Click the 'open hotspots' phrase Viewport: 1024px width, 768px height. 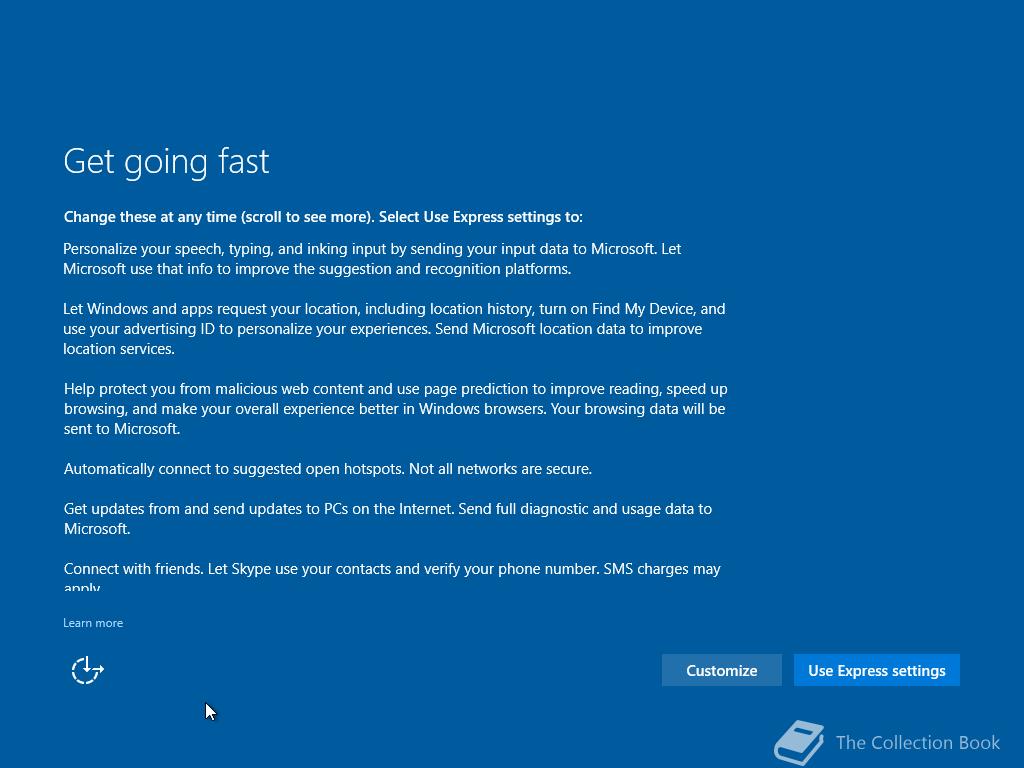355,469
